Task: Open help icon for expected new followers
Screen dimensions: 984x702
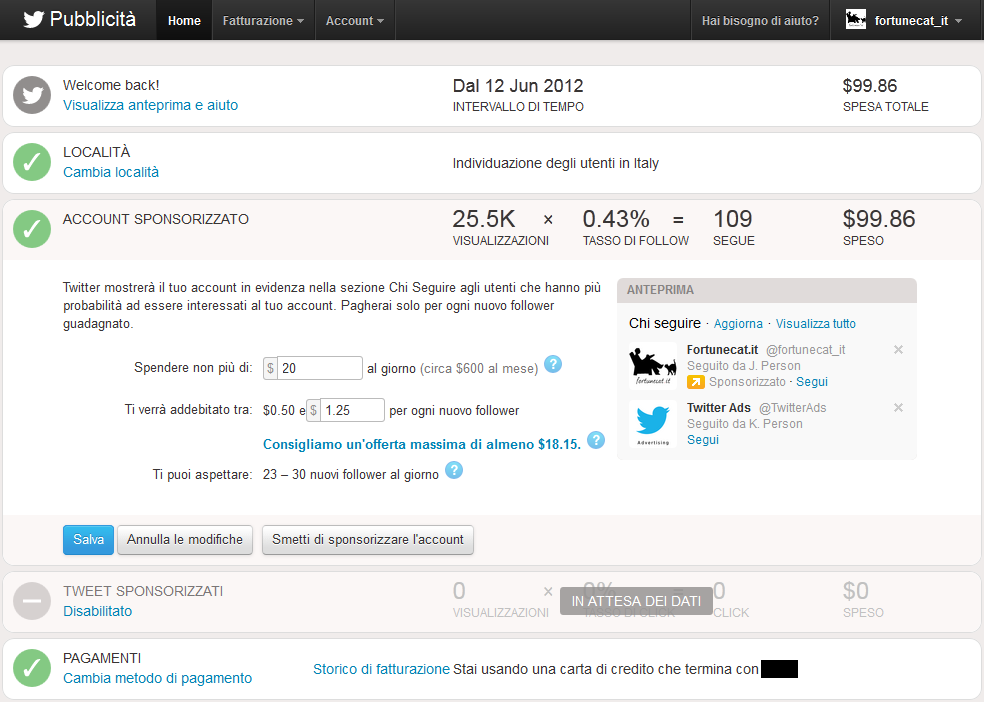Action: [454, 470]
